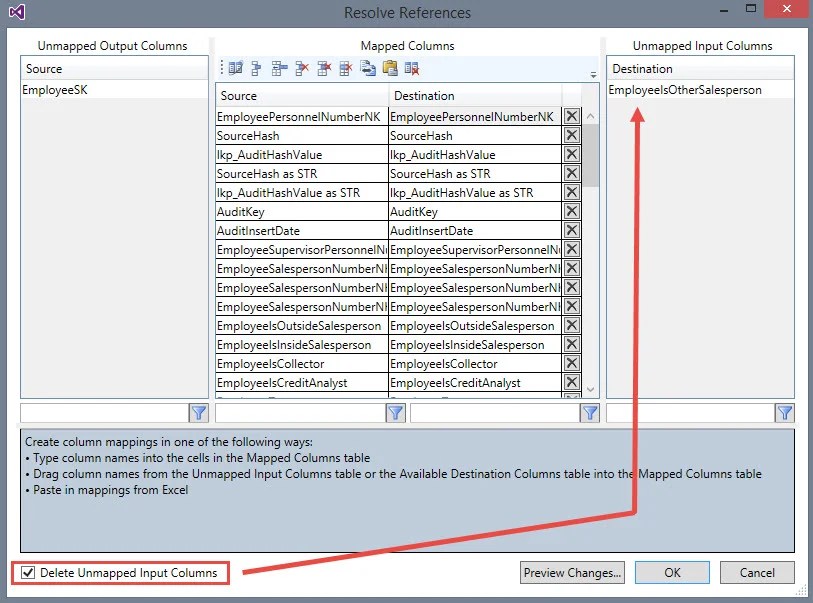Open the toolbar overflow chevron
The image size is (813, 603).
(x=220, y=67)
